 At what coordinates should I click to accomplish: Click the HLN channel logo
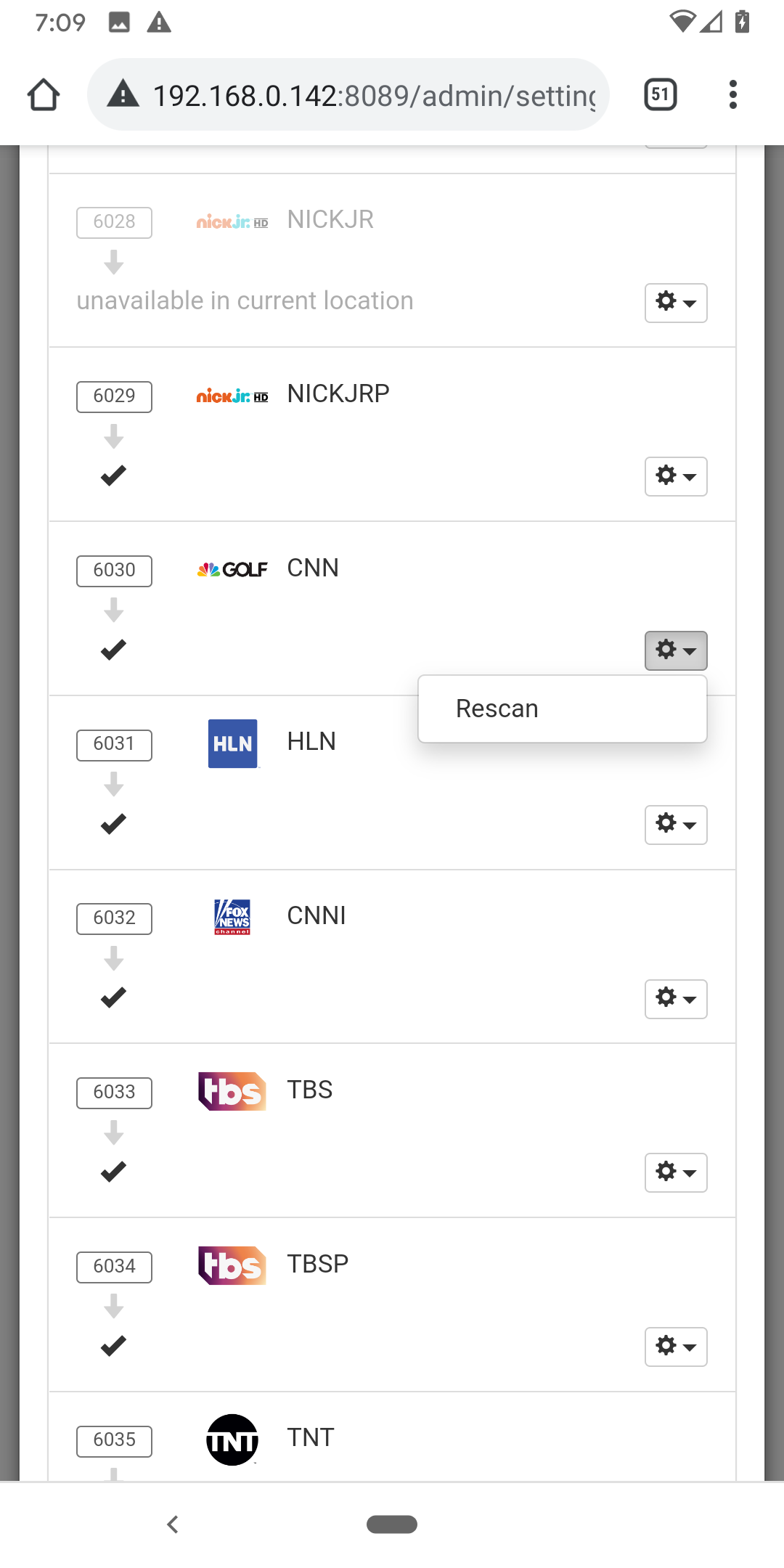[232, 743]
